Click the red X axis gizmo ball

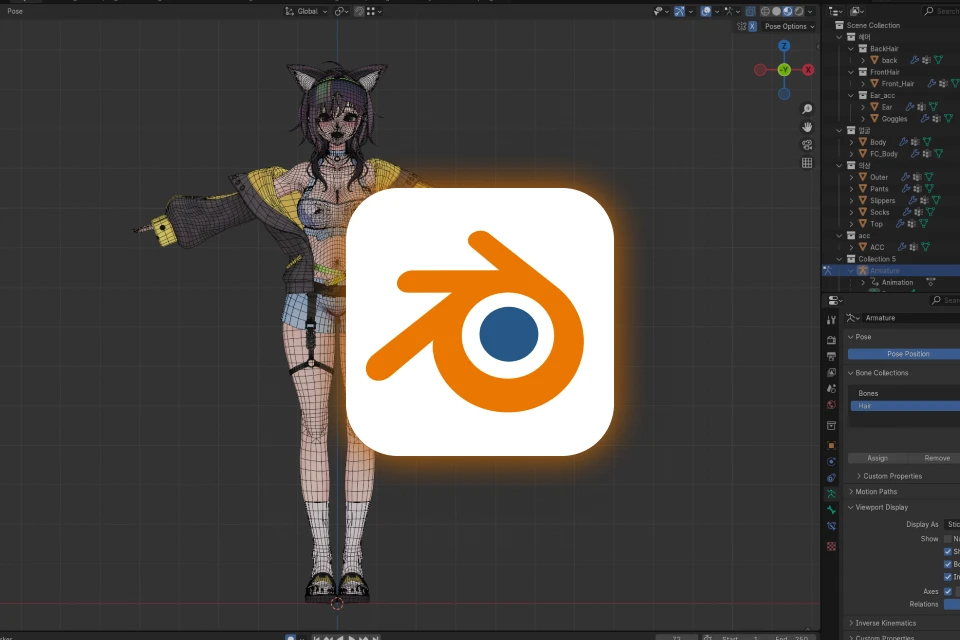808,70
